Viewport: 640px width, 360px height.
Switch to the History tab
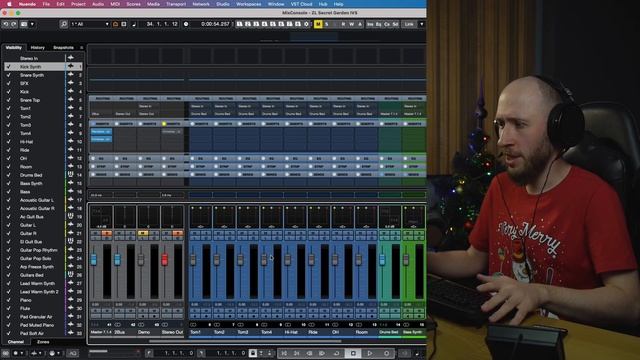tap(38, 48)
